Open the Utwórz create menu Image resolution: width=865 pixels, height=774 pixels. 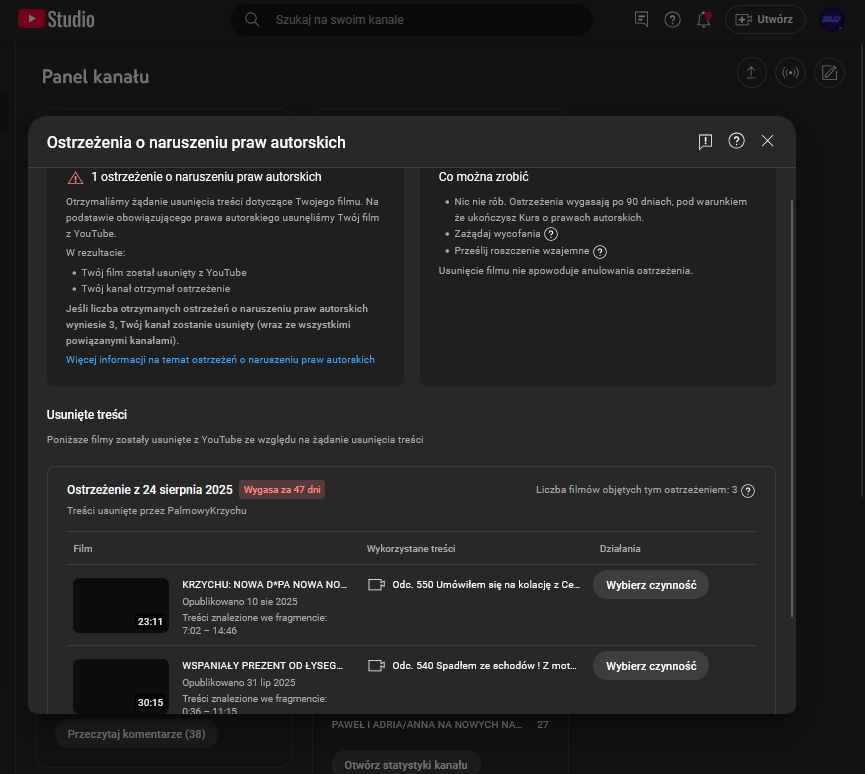[x=765, y=19]
